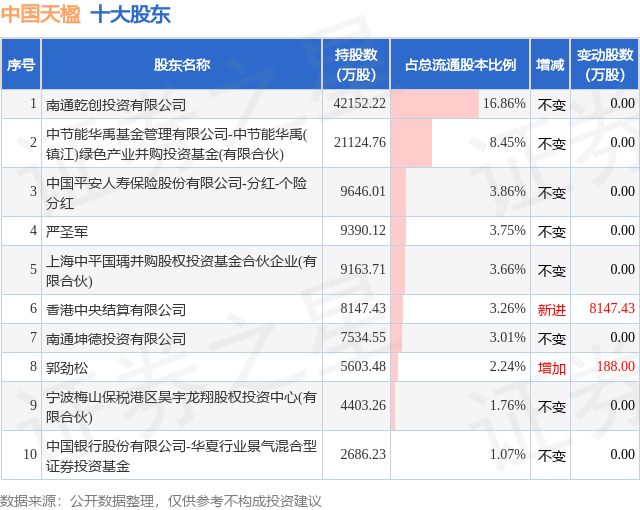The height and width of the screenshot is (510, 640).
Task: Select the 持股数(万股) column header
Action: click(x=356, y=64)
